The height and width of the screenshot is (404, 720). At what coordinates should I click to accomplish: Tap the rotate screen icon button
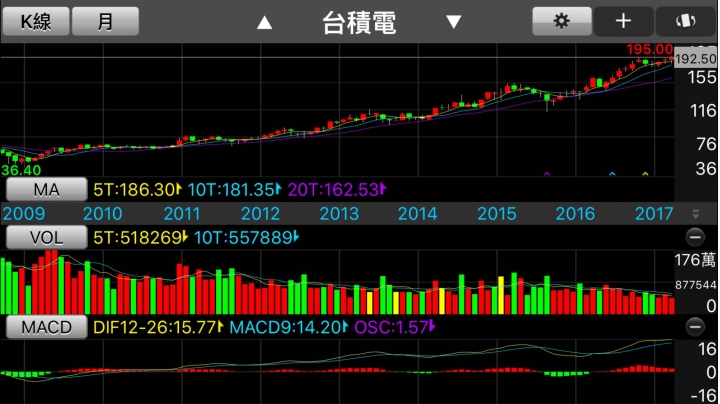[686, 21]
